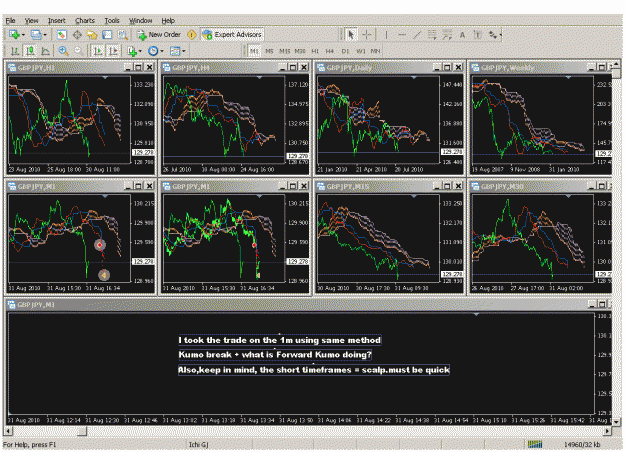625x452 pixels.
Task: Open MetaEditor via yellow diamond icon
Action: (x=192, y=35)
